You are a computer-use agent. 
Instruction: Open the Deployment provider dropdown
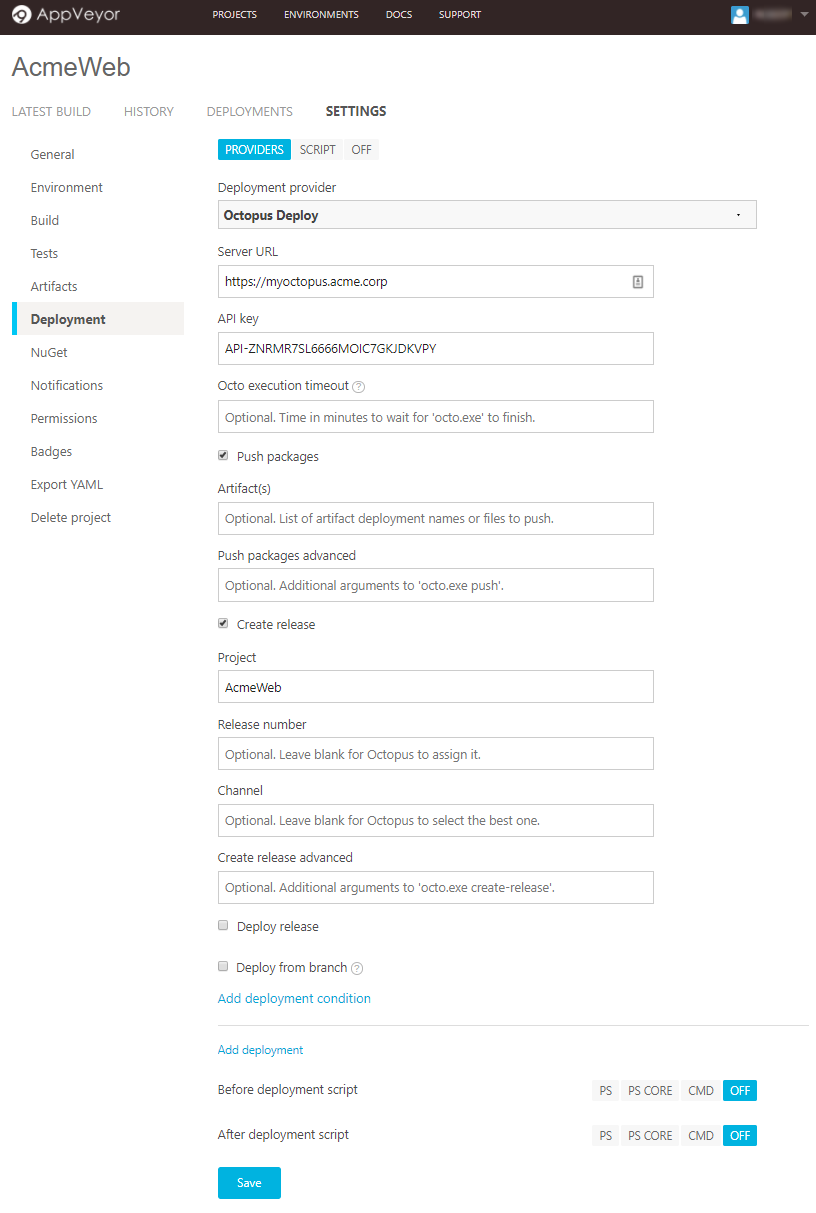point(487,215)
